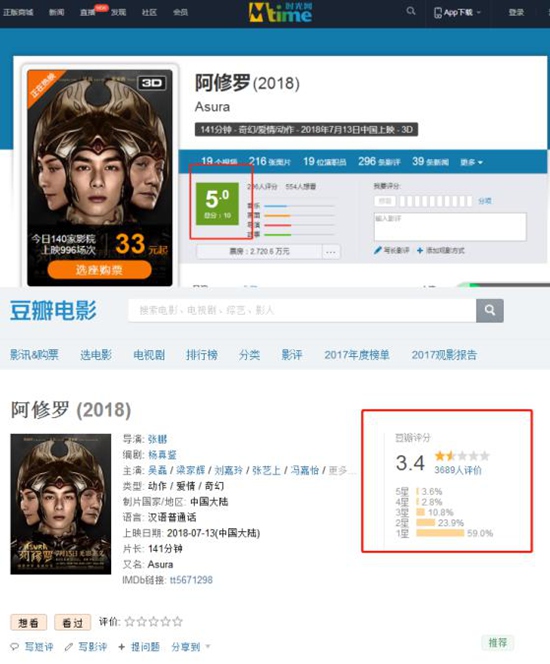Rate five stars on Douban rating row
The image size is (550, 664).
point(178,622)
